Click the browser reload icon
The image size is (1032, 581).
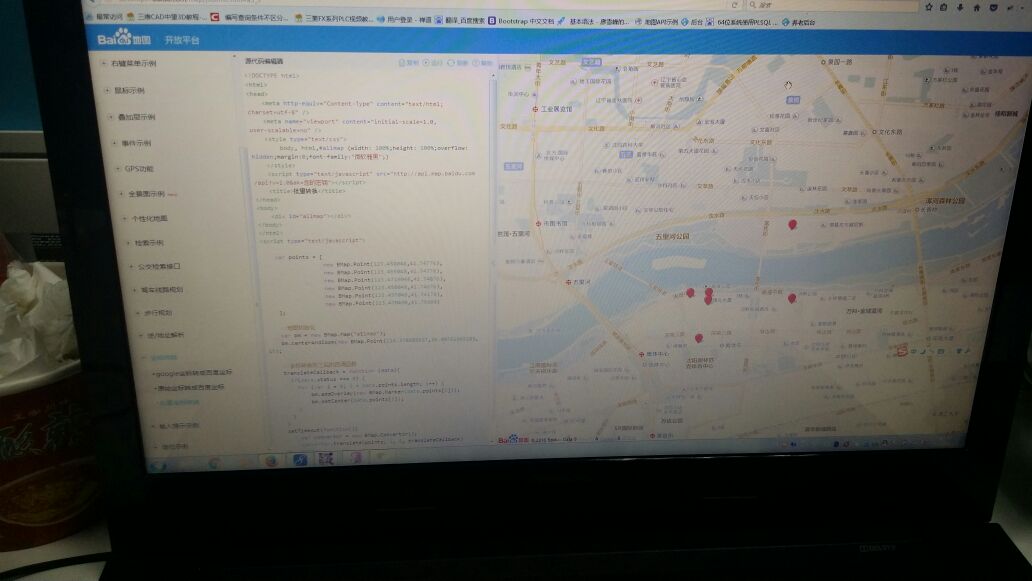click(x=735, y=5)
